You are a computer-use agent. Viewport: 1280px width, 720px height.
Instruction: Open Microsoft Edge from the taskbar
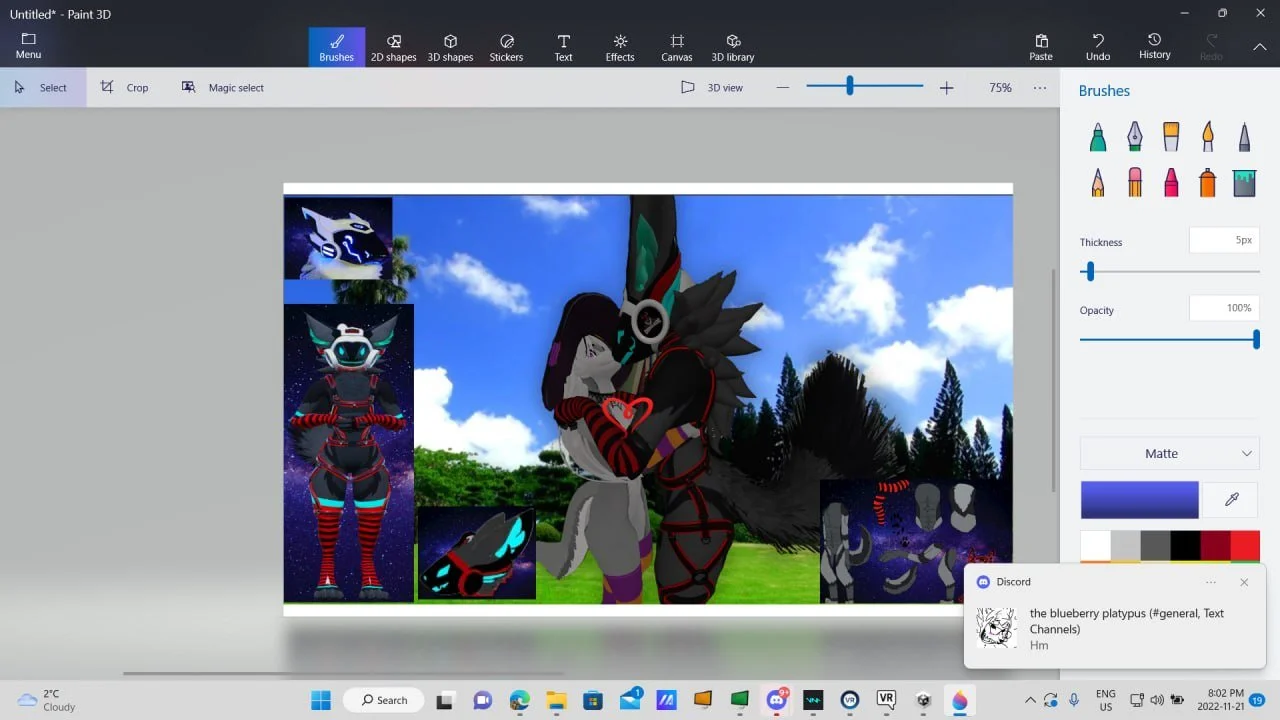519,700
